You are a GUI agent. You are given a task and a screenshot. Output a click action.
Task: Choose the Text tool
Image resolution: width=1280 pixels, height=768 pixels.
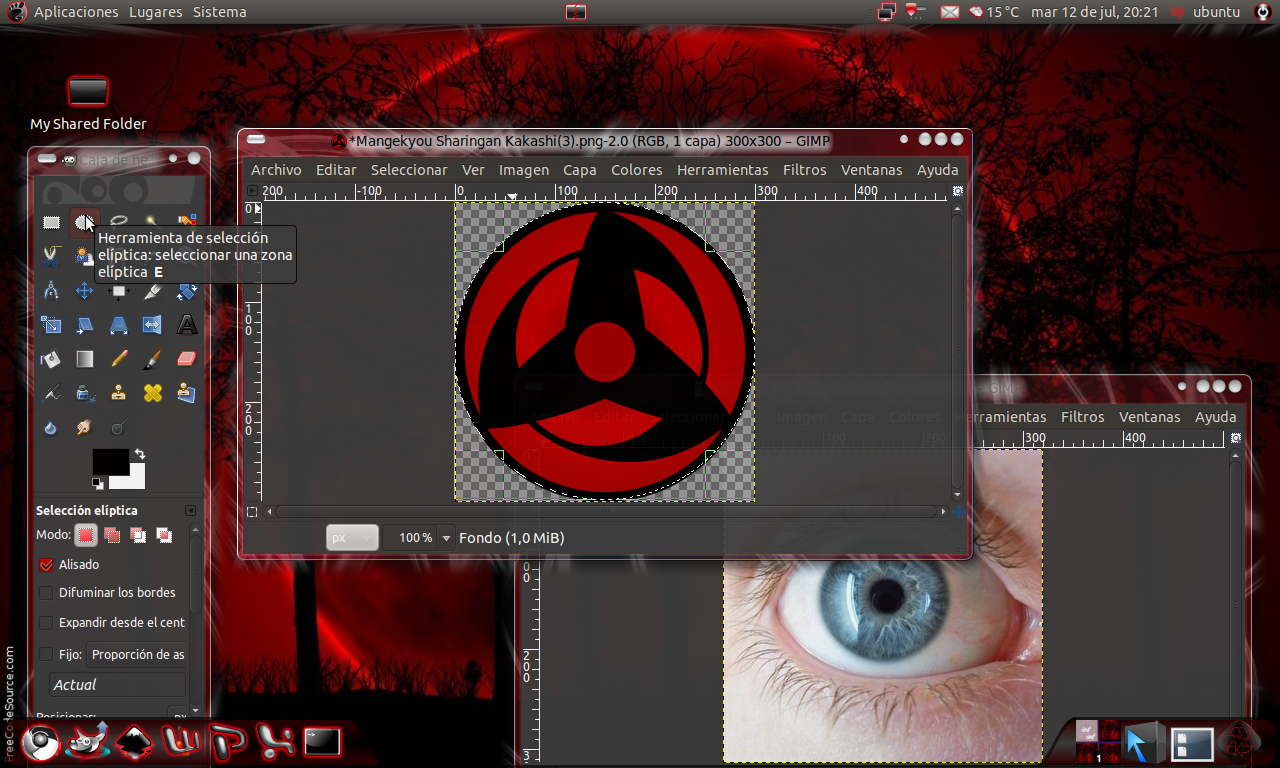187,325
